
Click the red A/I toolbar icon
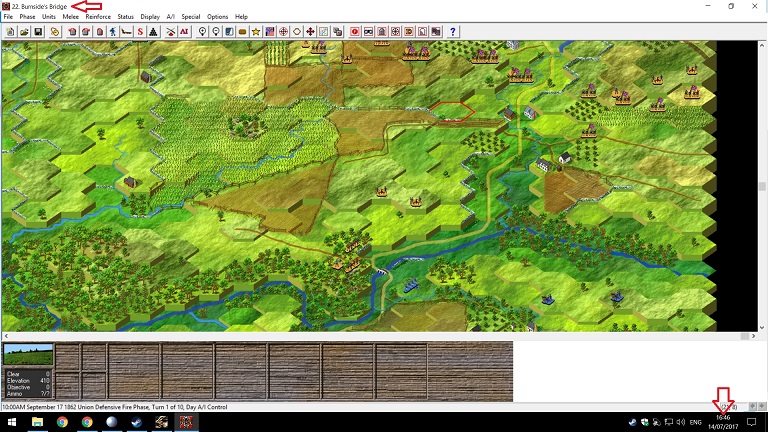184,32
